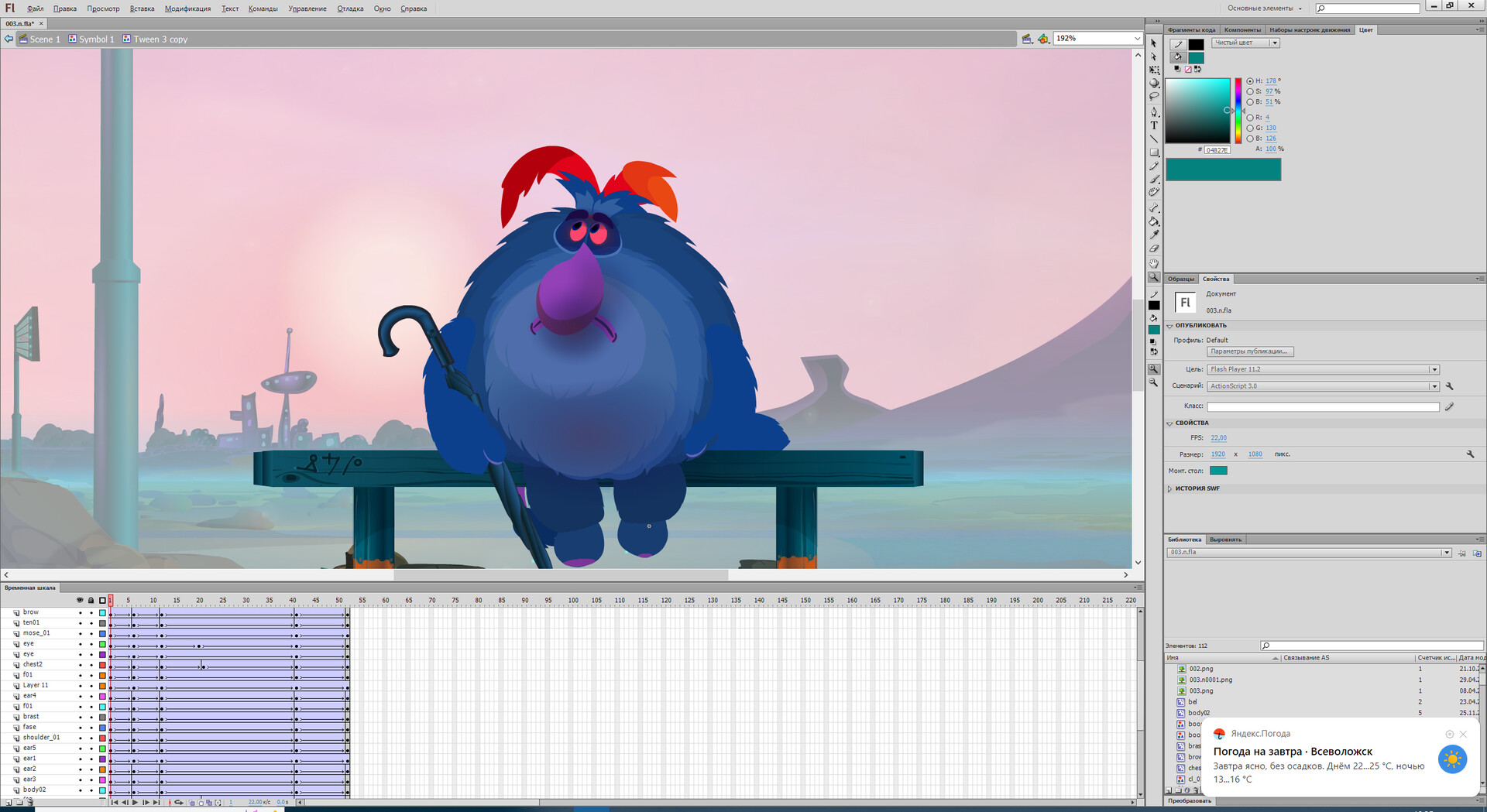
Task: Select the Text tool
Action: [1154, 125]
